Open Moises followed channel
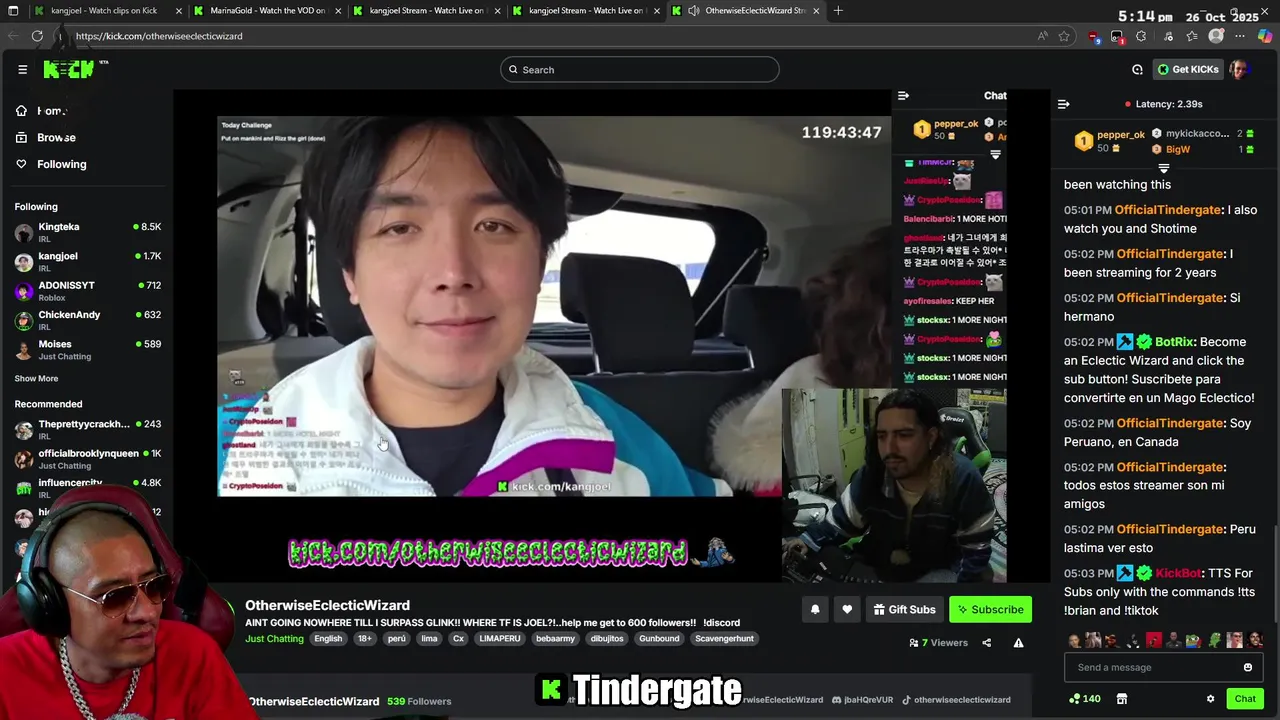Image resolution: width=1280 pixels, height=720 pixels. point(87,349)
